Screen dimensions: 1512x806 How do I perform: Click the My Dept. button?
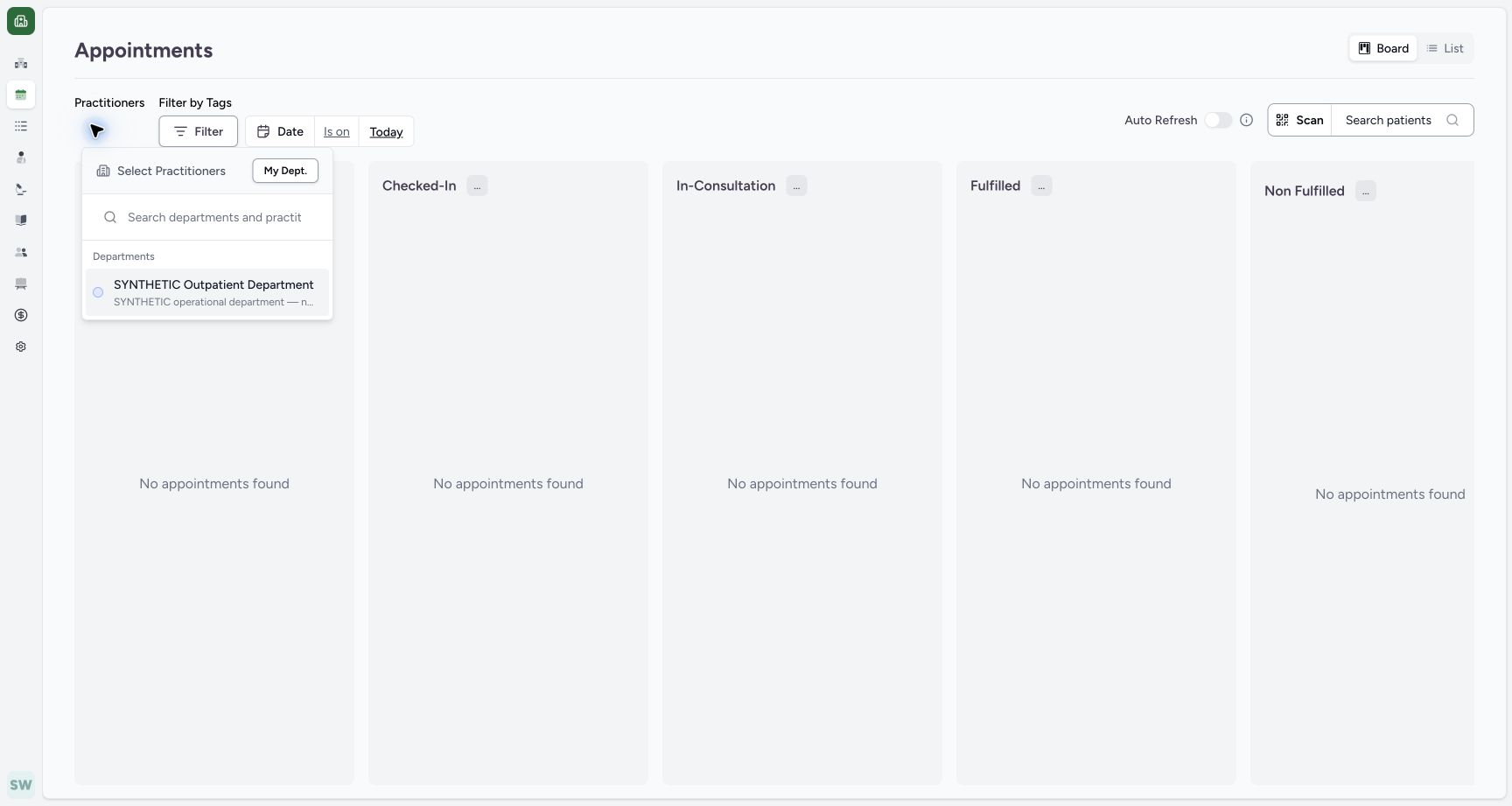point(285,171)
